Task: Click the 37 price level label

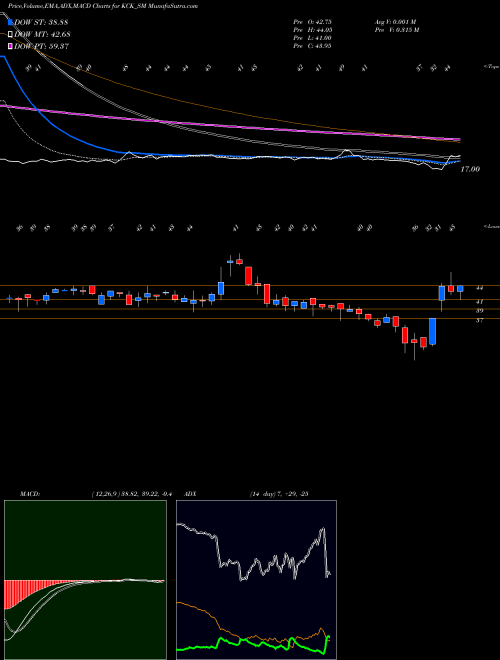Action: tap(479, 320)
